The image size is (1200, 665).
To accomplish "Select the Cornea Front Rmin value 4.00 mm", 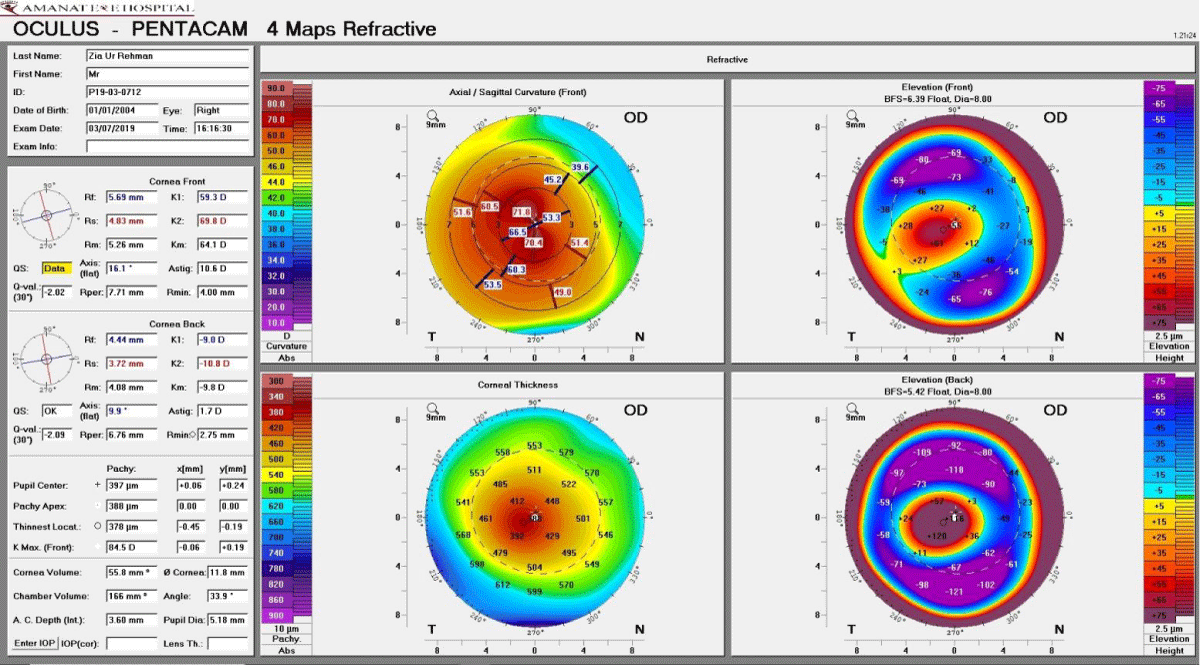I will (x=222, y=291).
